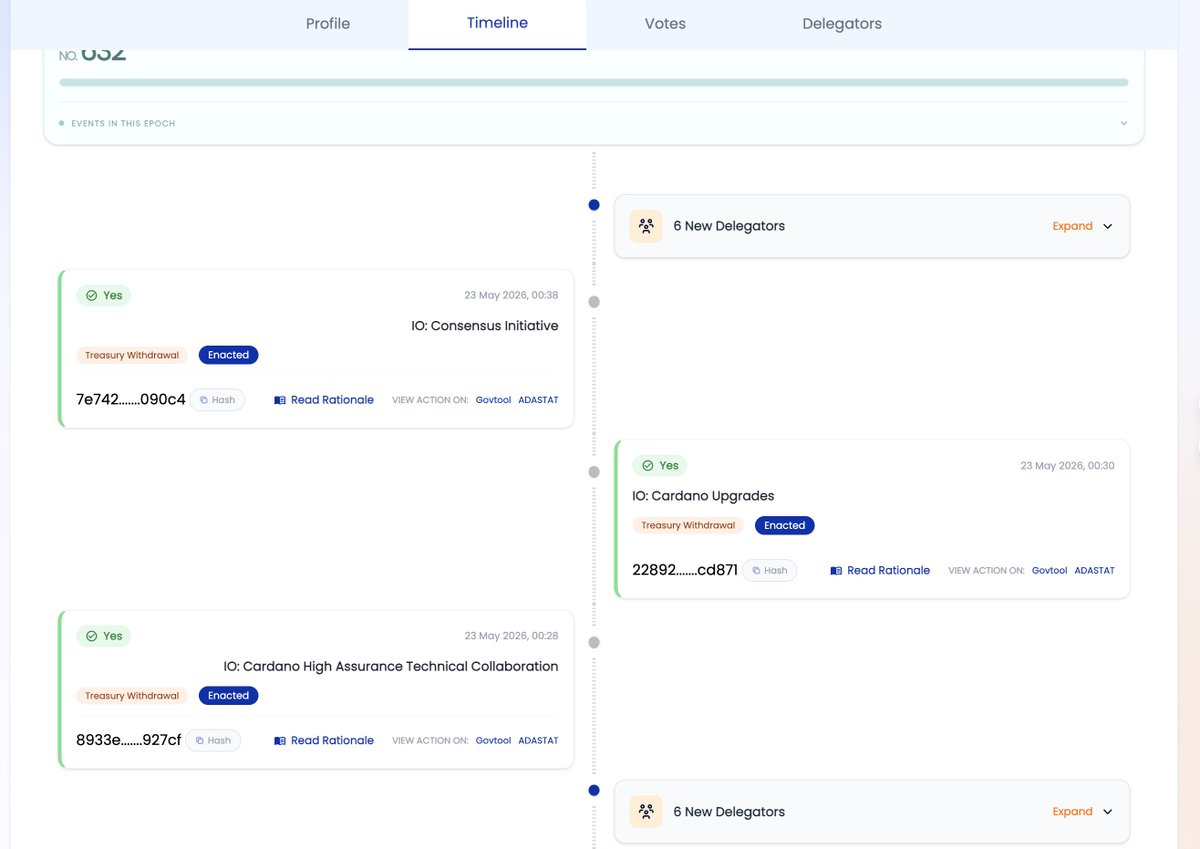This screenshot has height=849, width=1200.
Task: Click the chevron on bottom New Delegators card
Action: coord(1107,812)
